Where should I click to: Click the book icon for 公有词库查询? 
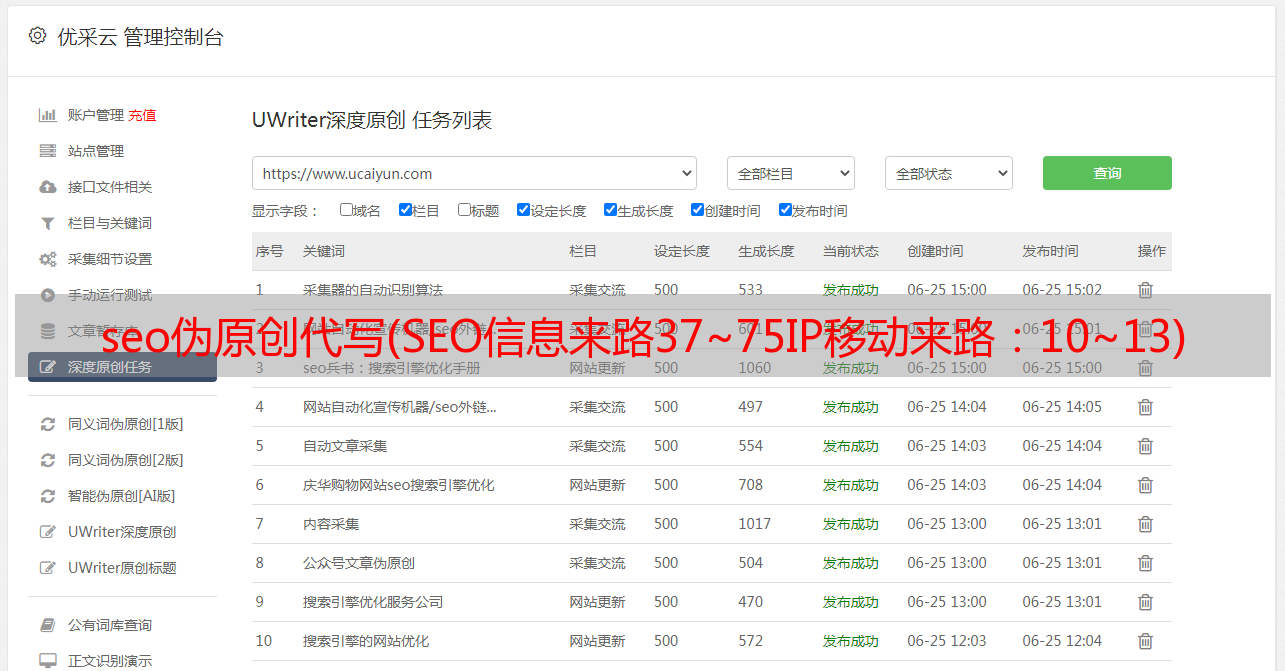coord(47,625)
